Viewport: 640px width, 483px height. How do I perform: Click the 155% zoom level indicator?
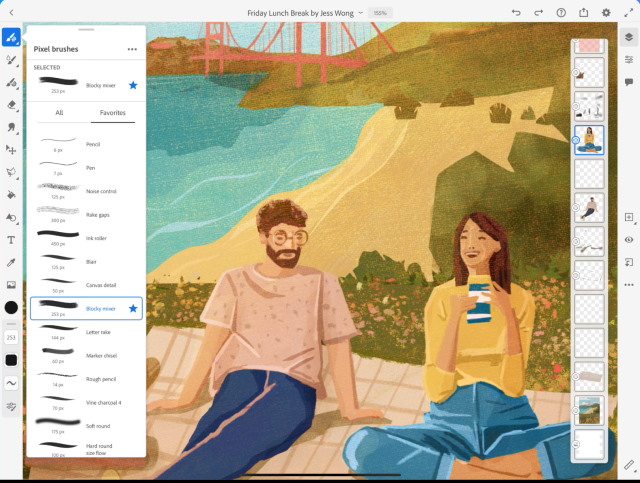point(380,13)
